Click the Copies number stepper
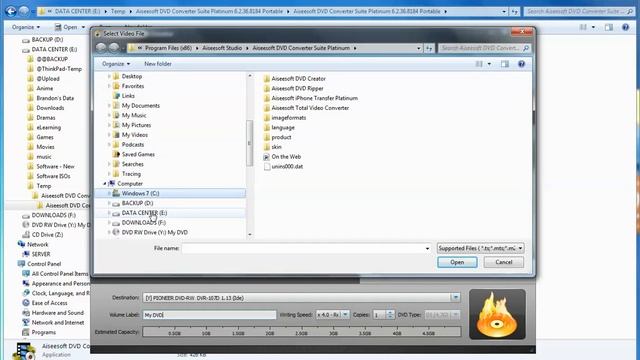Screen dimensions: 640x360 point(390,315)
